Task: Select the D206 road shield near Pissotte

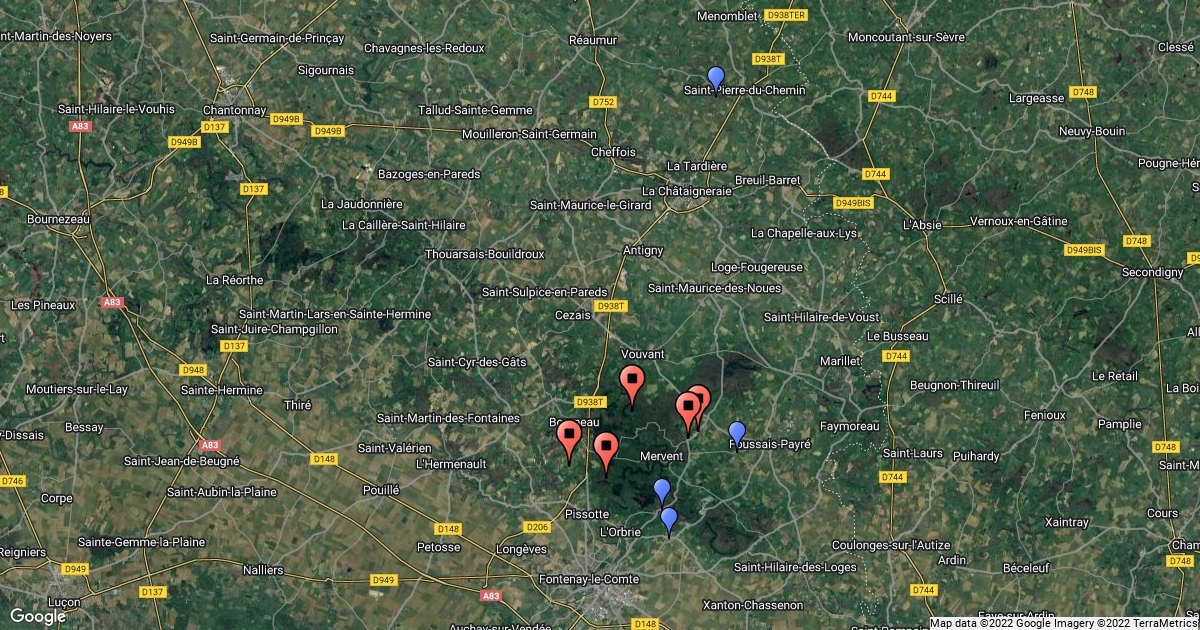Action: click(x=538, y=527)
